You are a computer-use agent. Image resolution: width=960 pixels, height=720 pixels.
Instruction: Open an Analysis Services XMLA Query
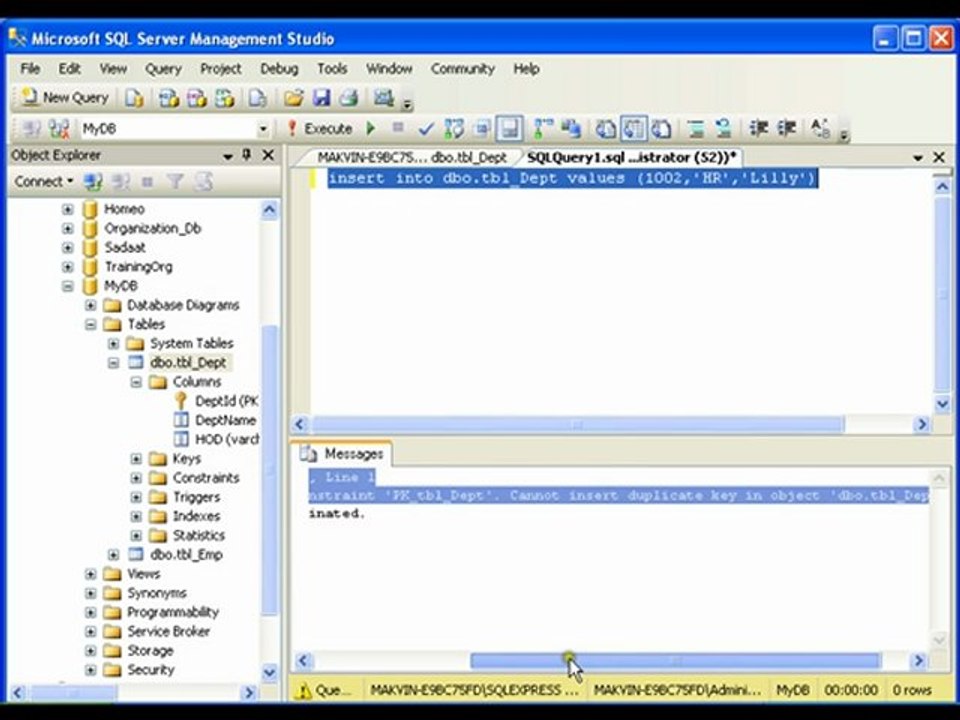[x=225, y=98]
